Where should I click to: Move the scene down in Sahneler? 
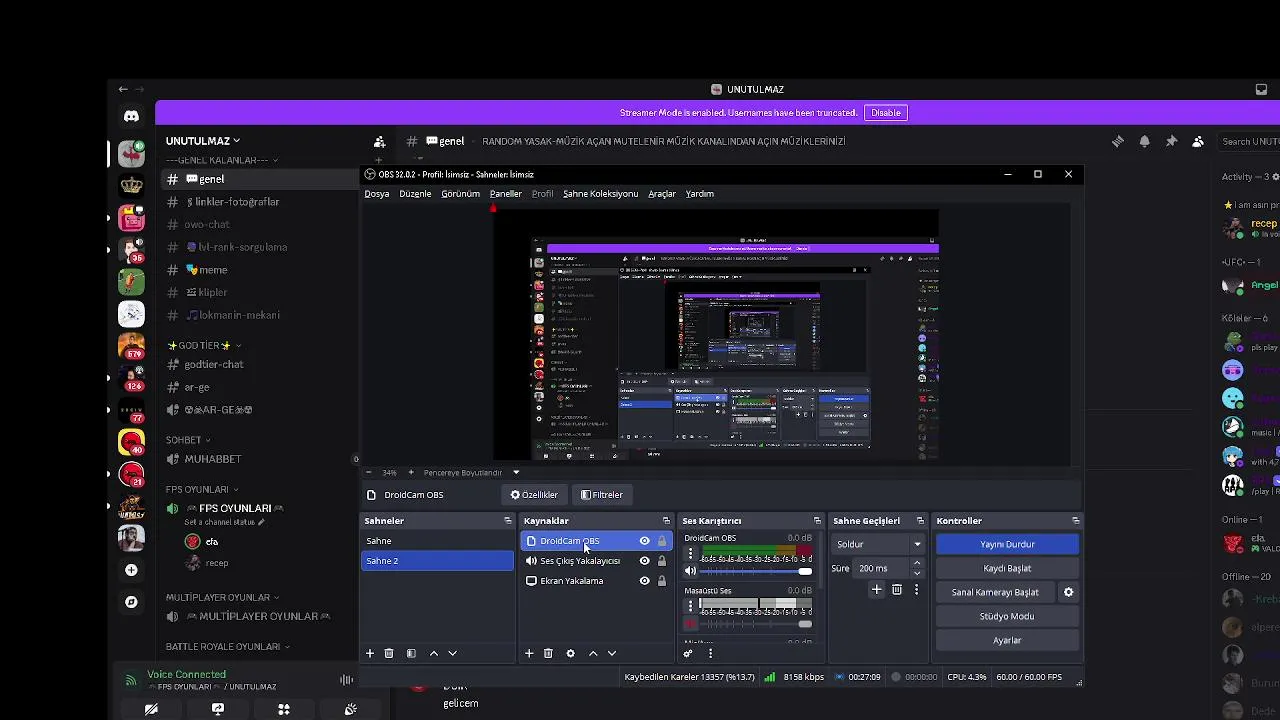pos(452,653)
